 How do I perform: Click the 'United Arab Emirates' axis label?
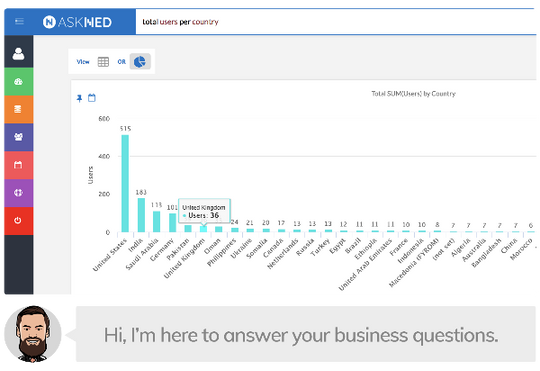365,265
